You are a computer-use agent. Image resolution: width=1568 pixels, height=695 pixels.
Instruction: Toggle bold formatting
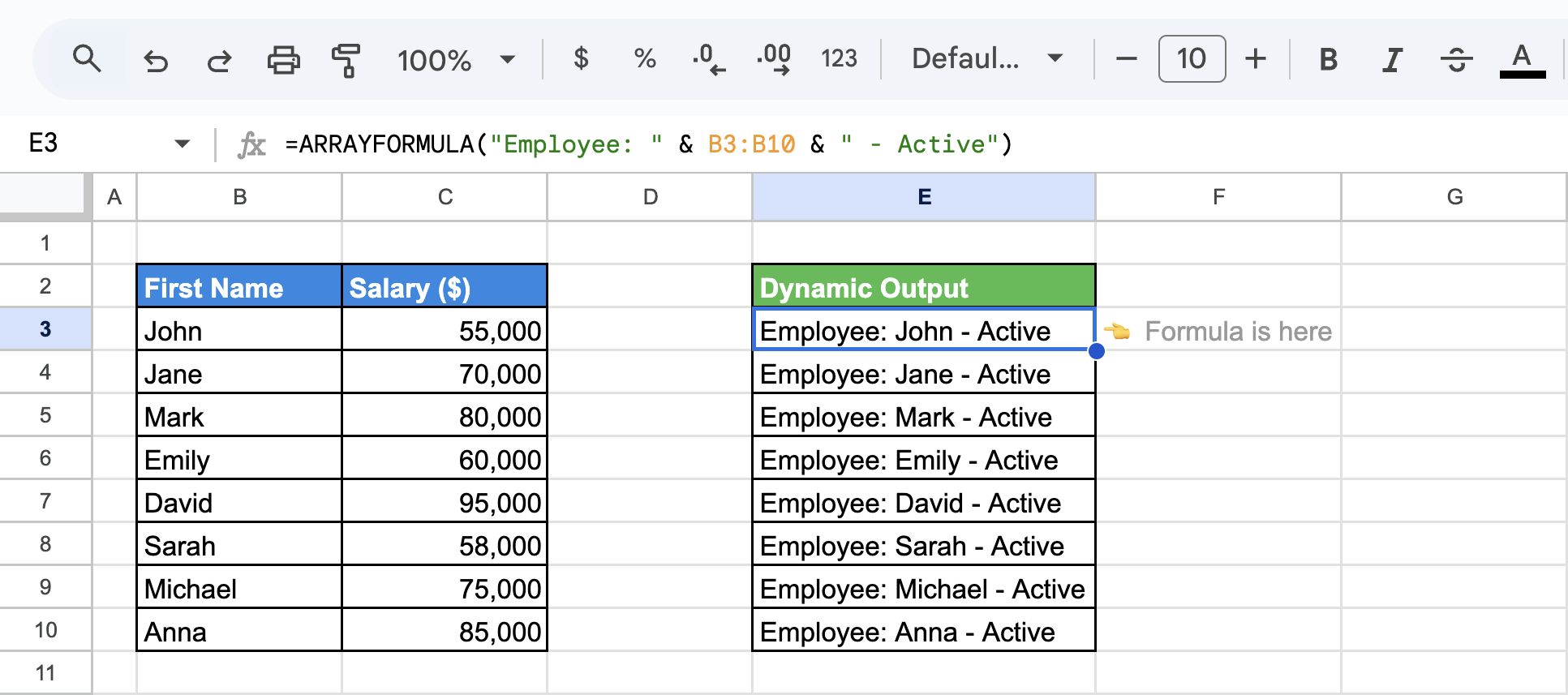point(1328,59)
